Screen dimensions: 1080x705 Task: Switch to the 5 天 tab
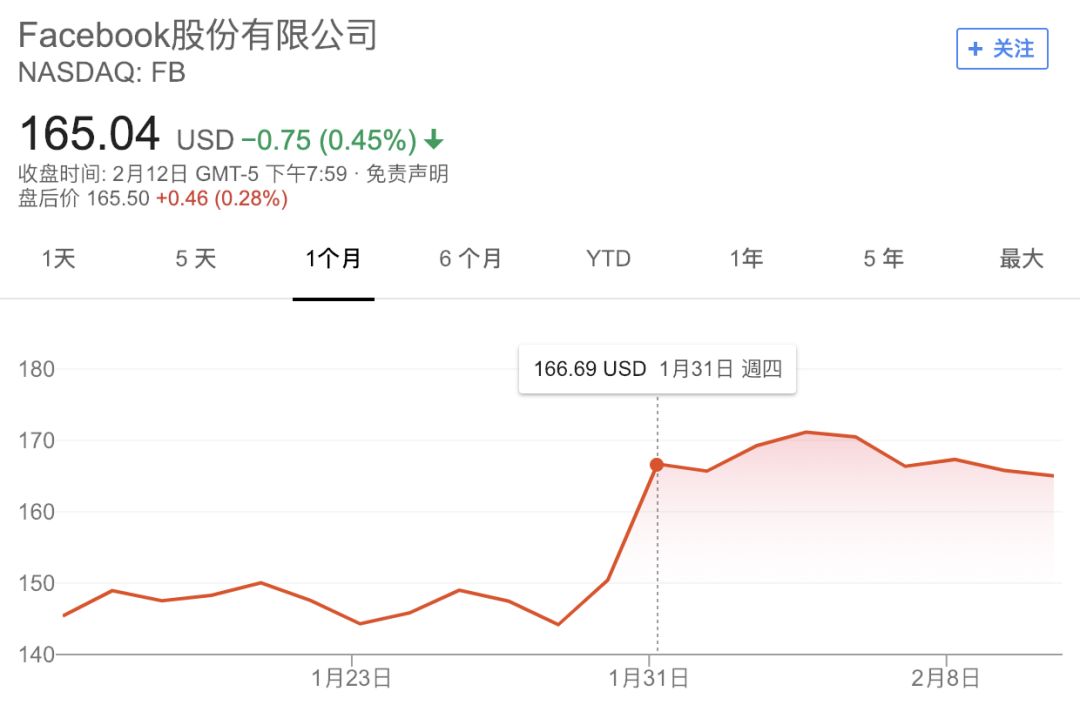(196, 259)
